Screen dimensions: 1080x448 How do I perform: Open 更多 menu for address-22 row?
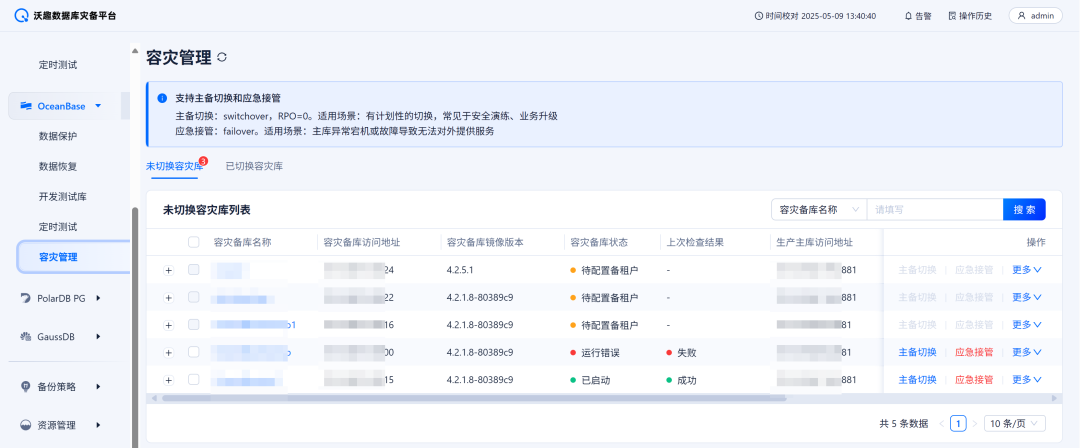click(1026, 297)
